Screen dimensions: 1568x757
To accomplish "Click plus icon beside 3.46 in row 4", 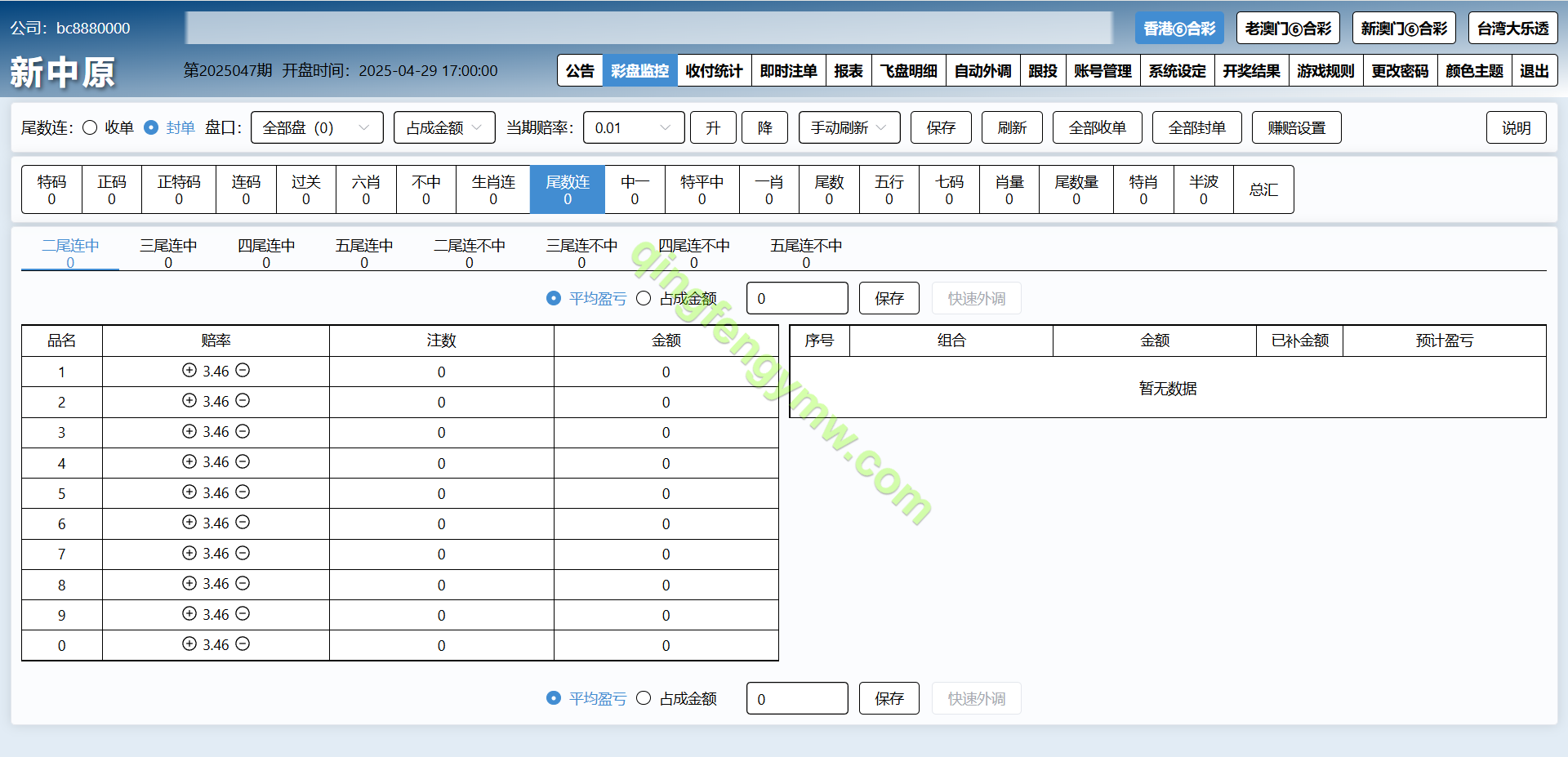I will pos(189,461).
